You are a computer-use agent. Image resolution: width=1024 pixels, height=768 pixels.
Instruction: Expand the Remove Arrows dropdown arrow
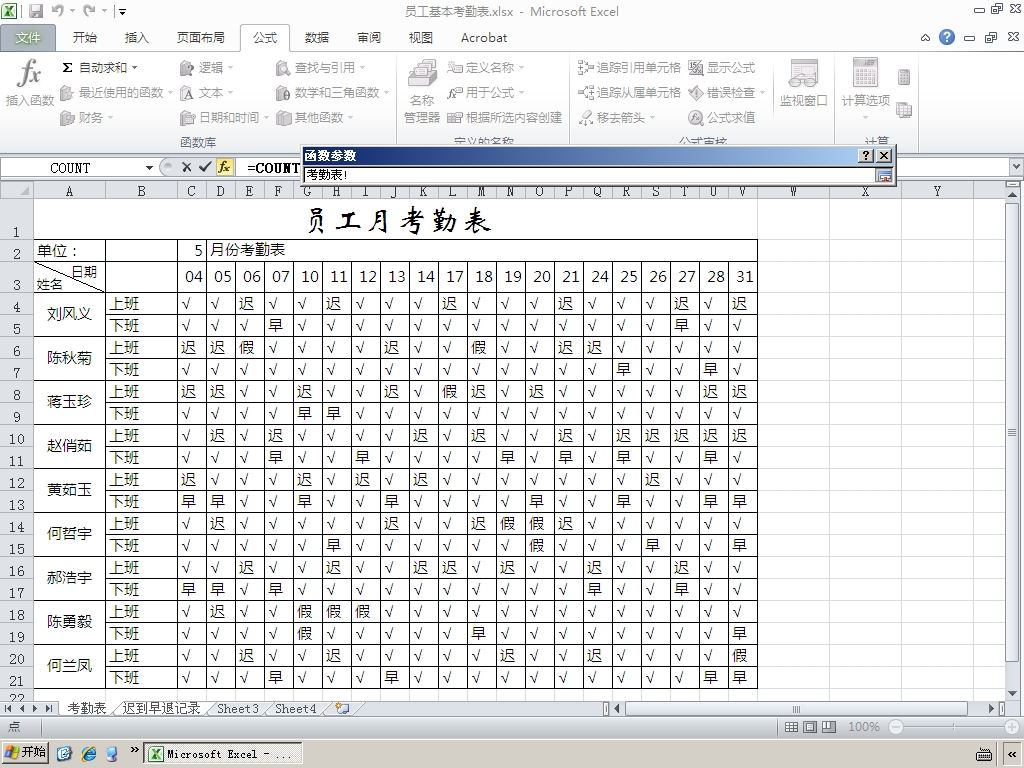coord(652,118)
